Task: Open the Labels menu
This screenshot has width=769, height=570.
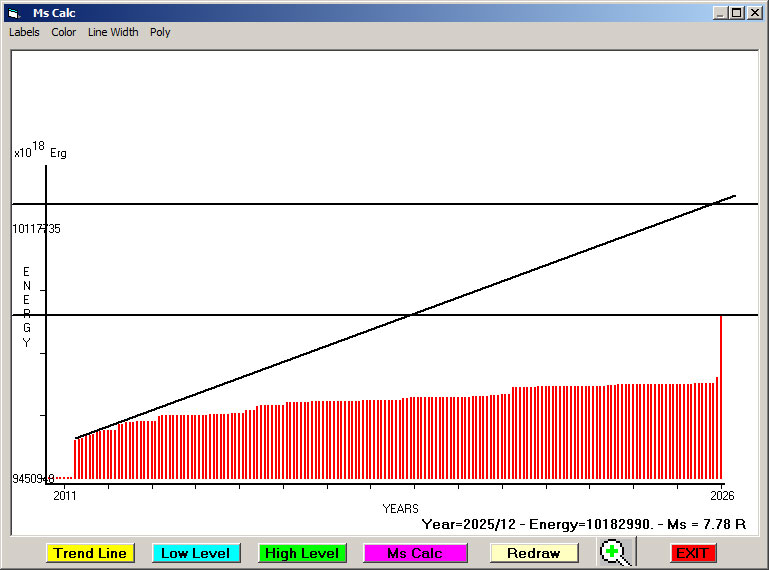Action: click(x=24, y=32)
